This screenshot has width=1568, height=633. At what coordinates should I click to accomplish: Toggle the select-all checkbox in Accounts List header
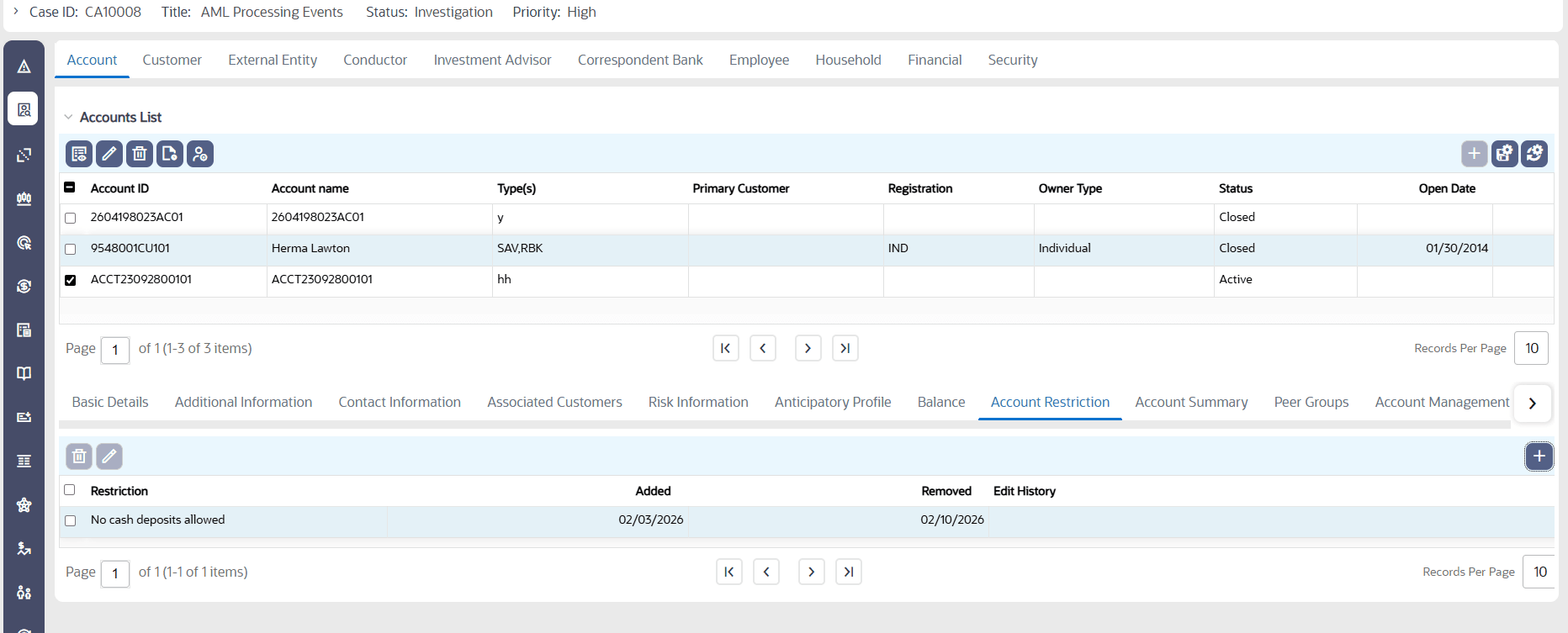click(70, 187)
